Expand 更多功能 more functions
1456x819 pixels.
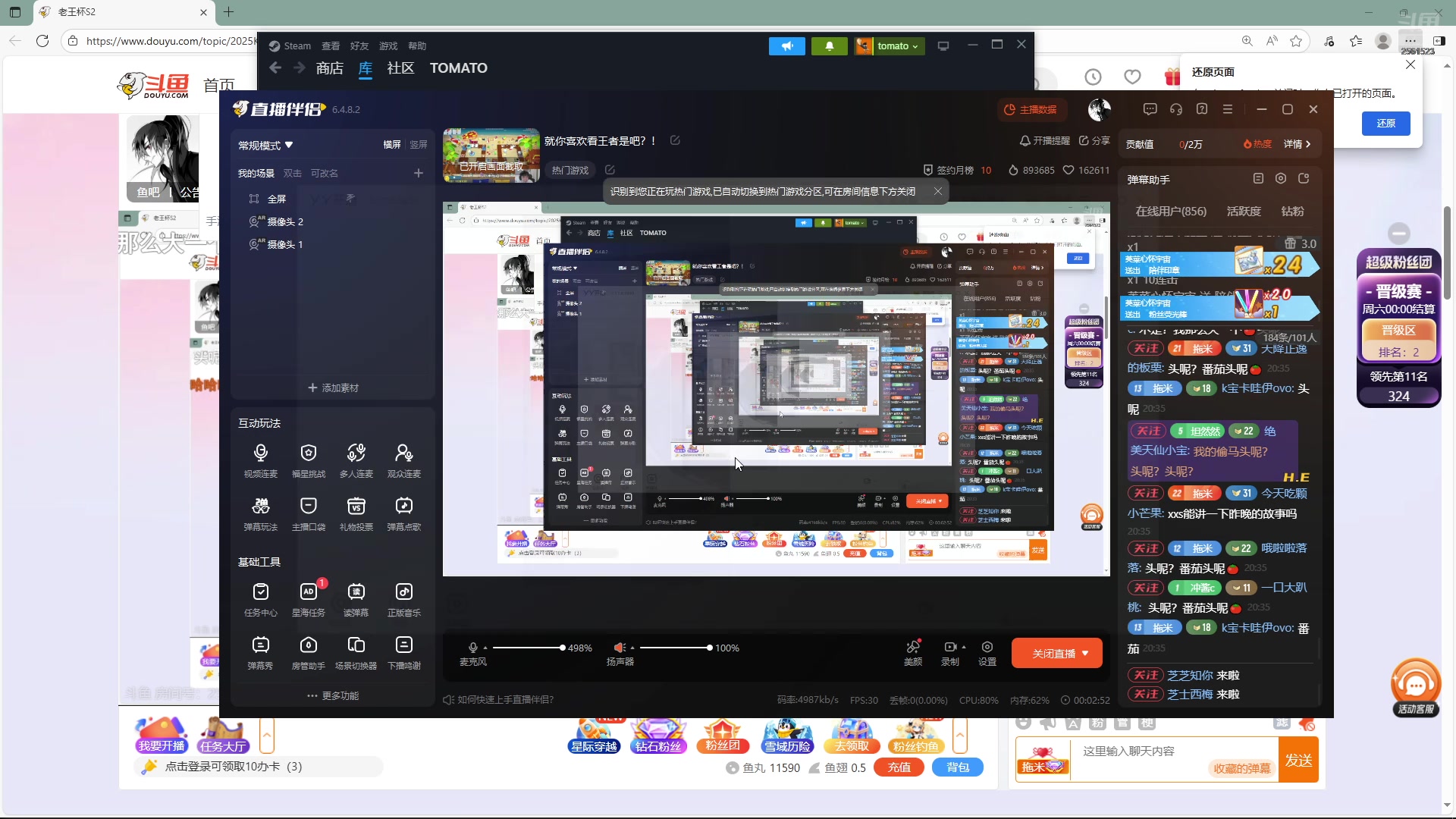[333, 695]
